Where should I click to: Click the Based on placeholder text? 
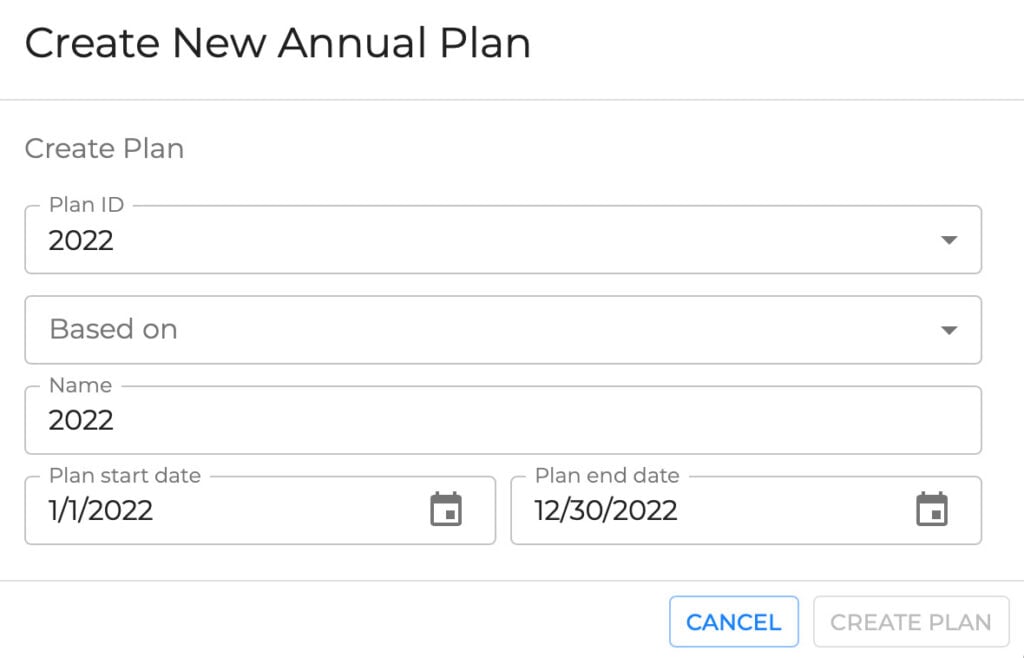point(113,330)
